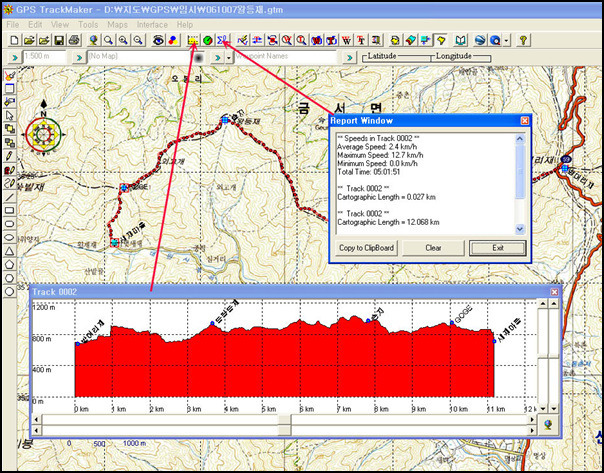Click the Save (floppy disk) toolbar icon
This screenshot has height=473, width=604.
tap(59, 40)
